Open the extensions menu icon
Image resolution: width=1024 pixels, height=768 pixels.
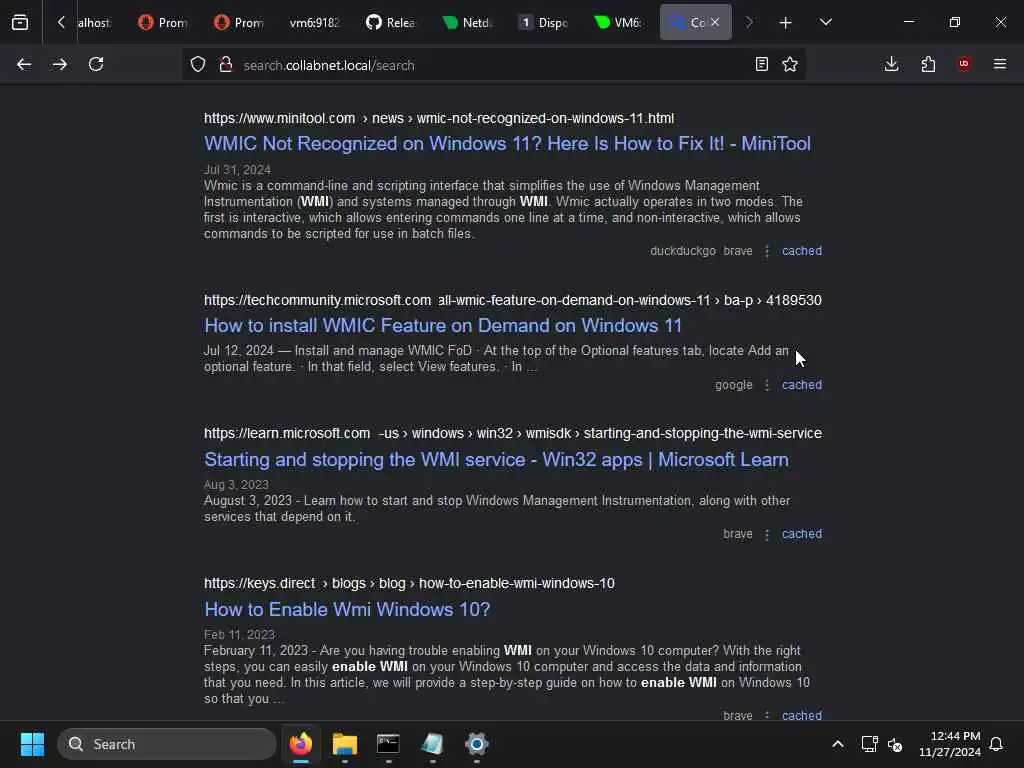coord(928,64)
